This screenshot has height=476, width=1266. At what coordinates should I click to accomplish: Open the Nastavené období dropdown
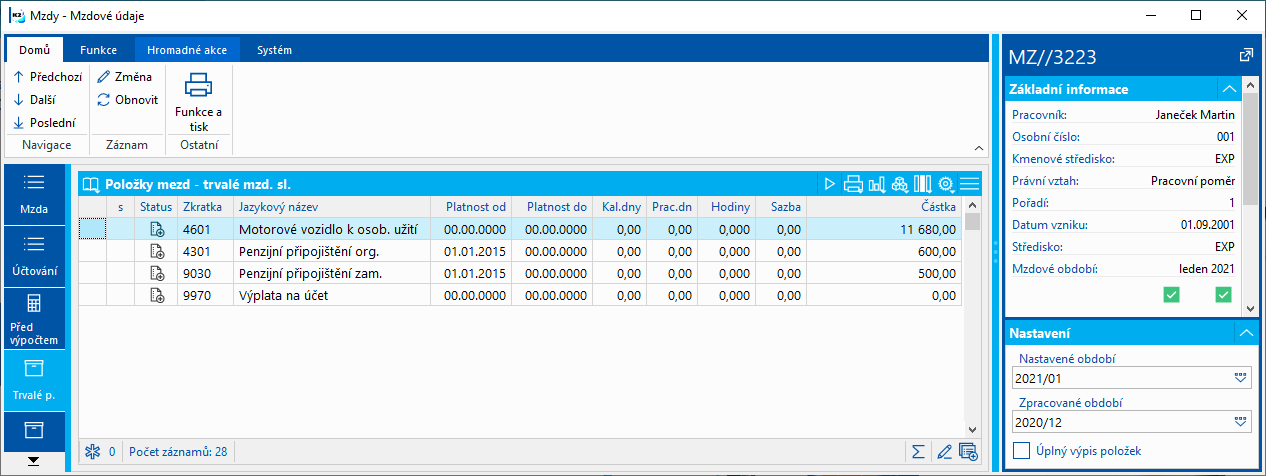1241,379
